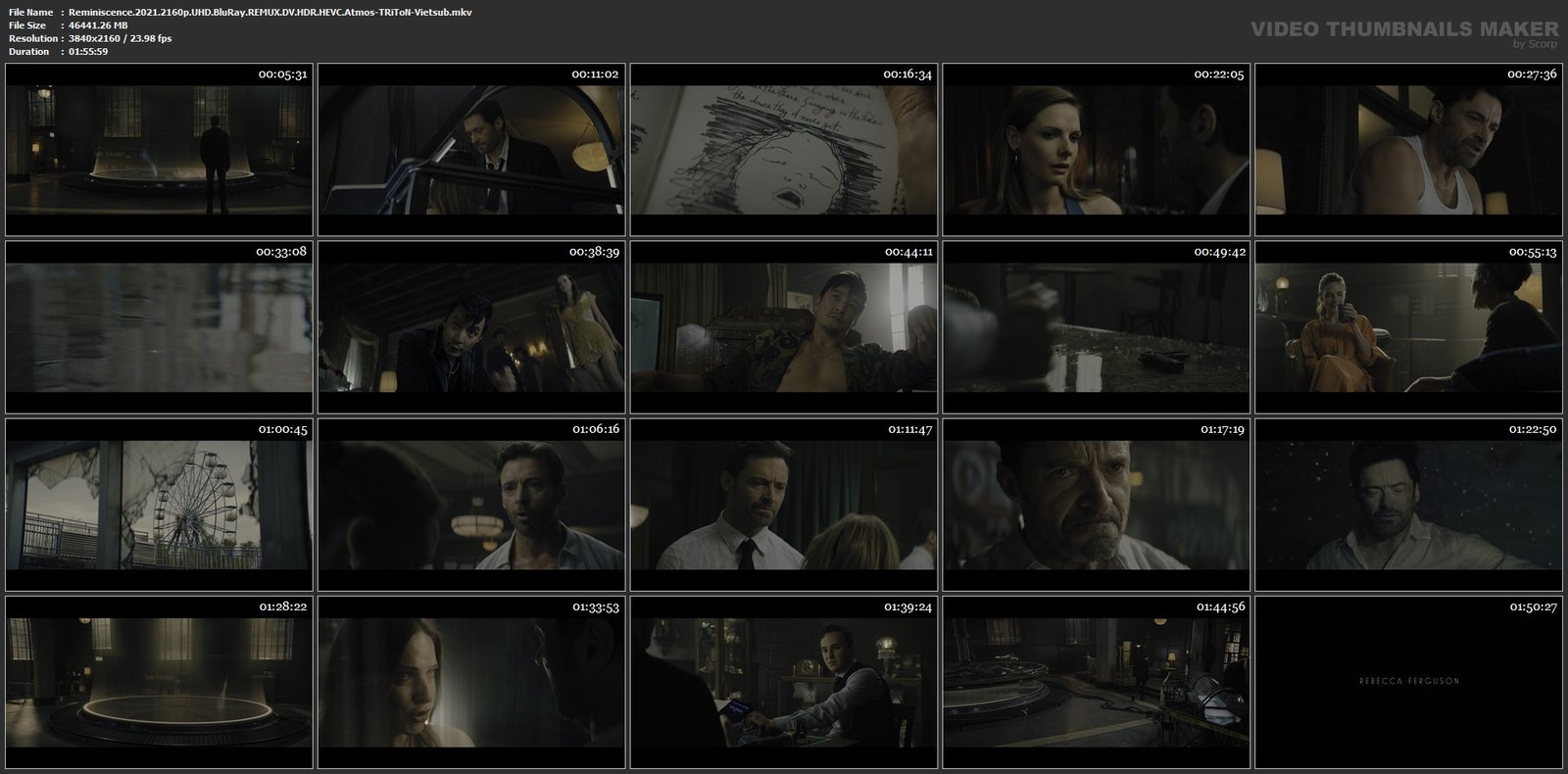Click the duration 01:55:59 value

[88, 51]
